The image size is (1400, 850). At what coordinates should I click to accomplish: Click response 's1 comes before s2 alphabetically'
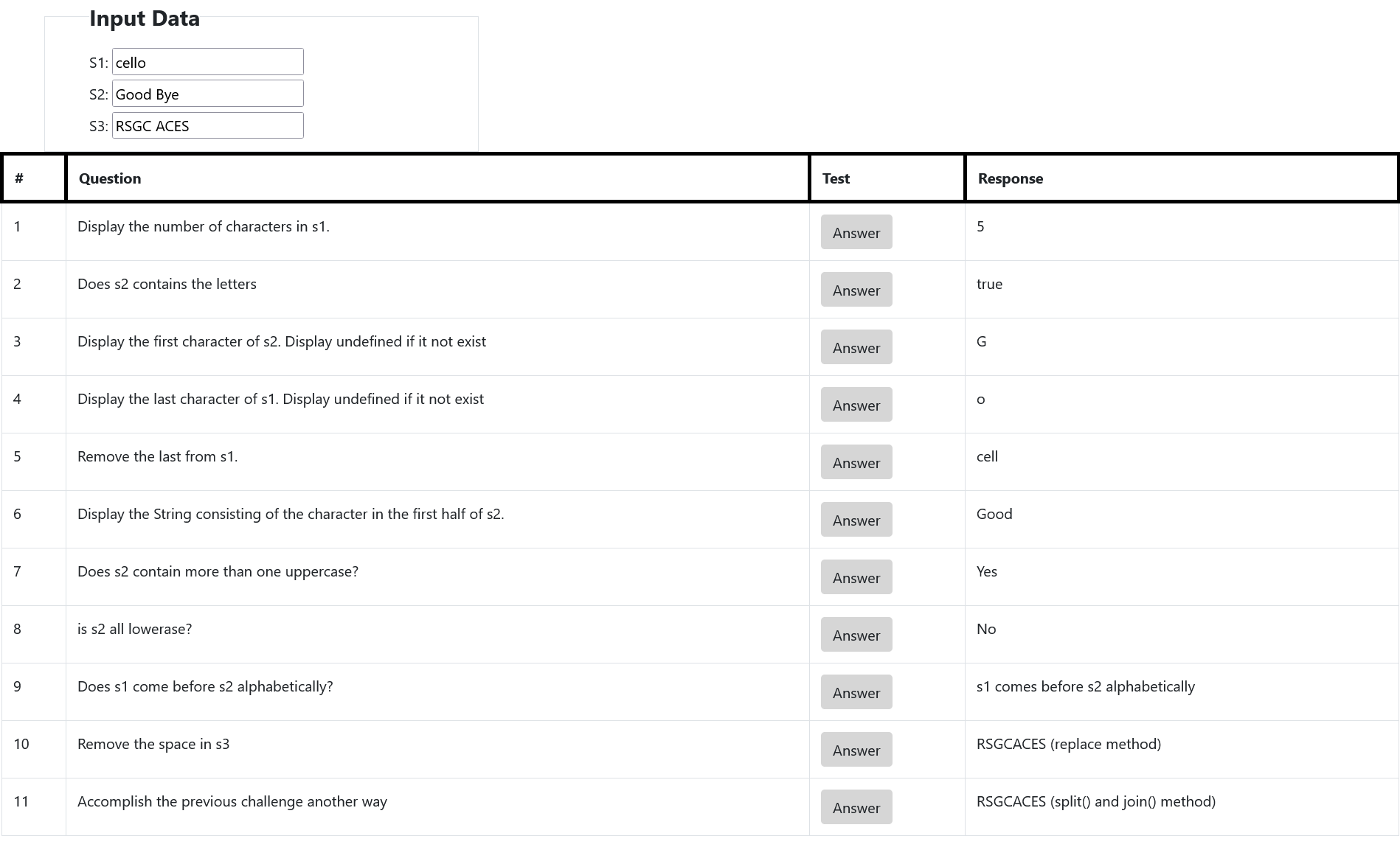coord(1086,686)
